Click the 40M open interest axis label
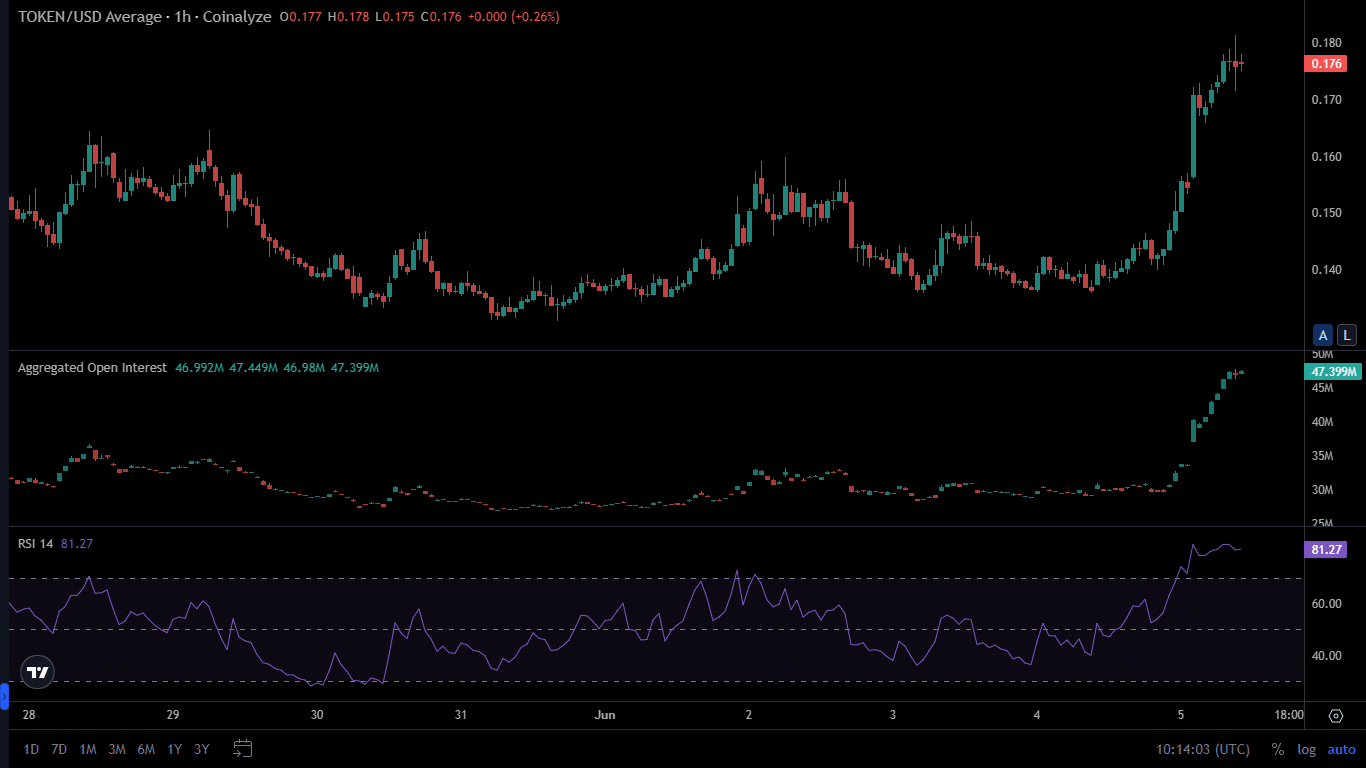The height and width of the screenshot is (768, 1366). point(1322,422)
